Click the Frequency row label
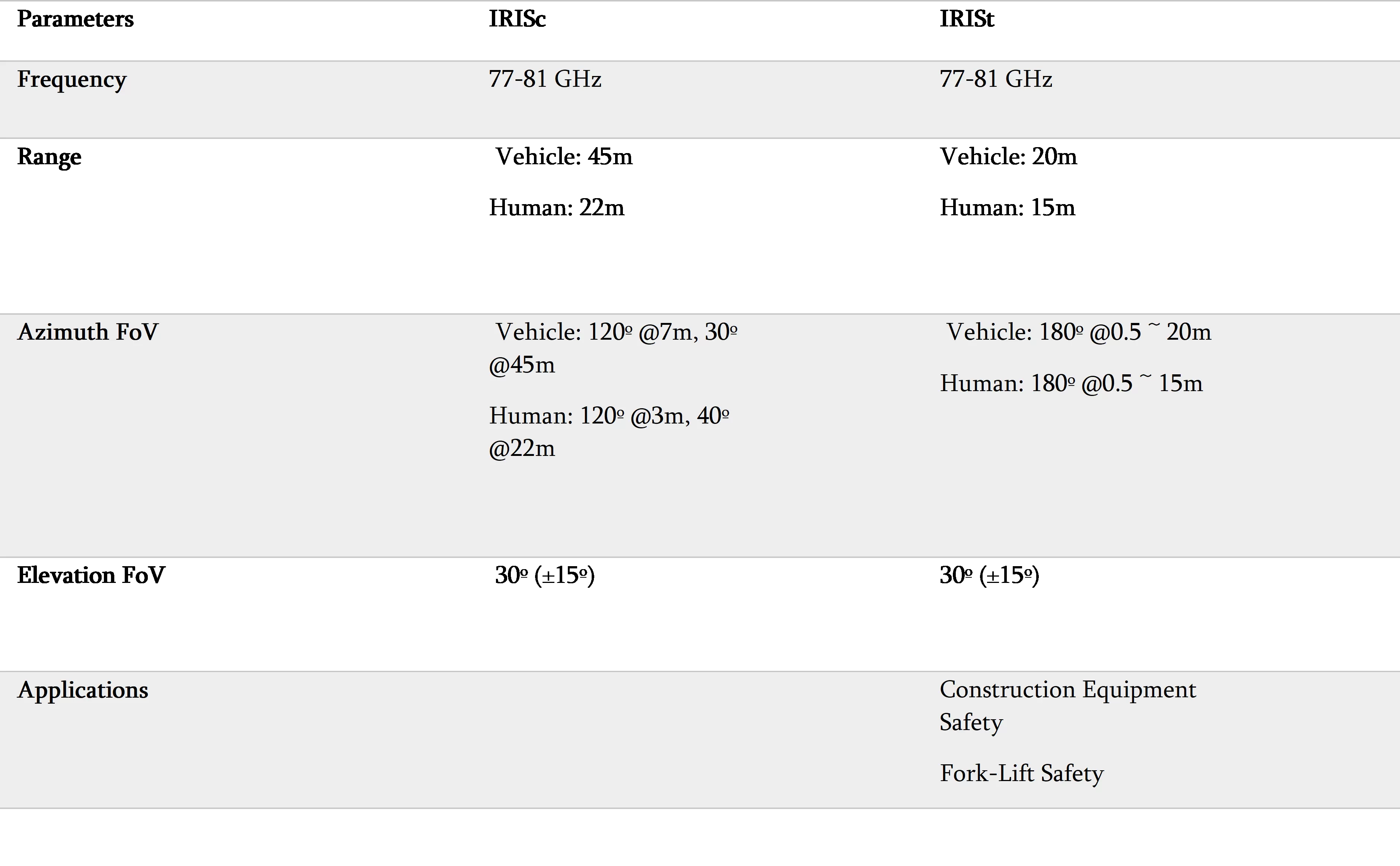Screen dimensions: 1400x866 (x=71, y=79)
